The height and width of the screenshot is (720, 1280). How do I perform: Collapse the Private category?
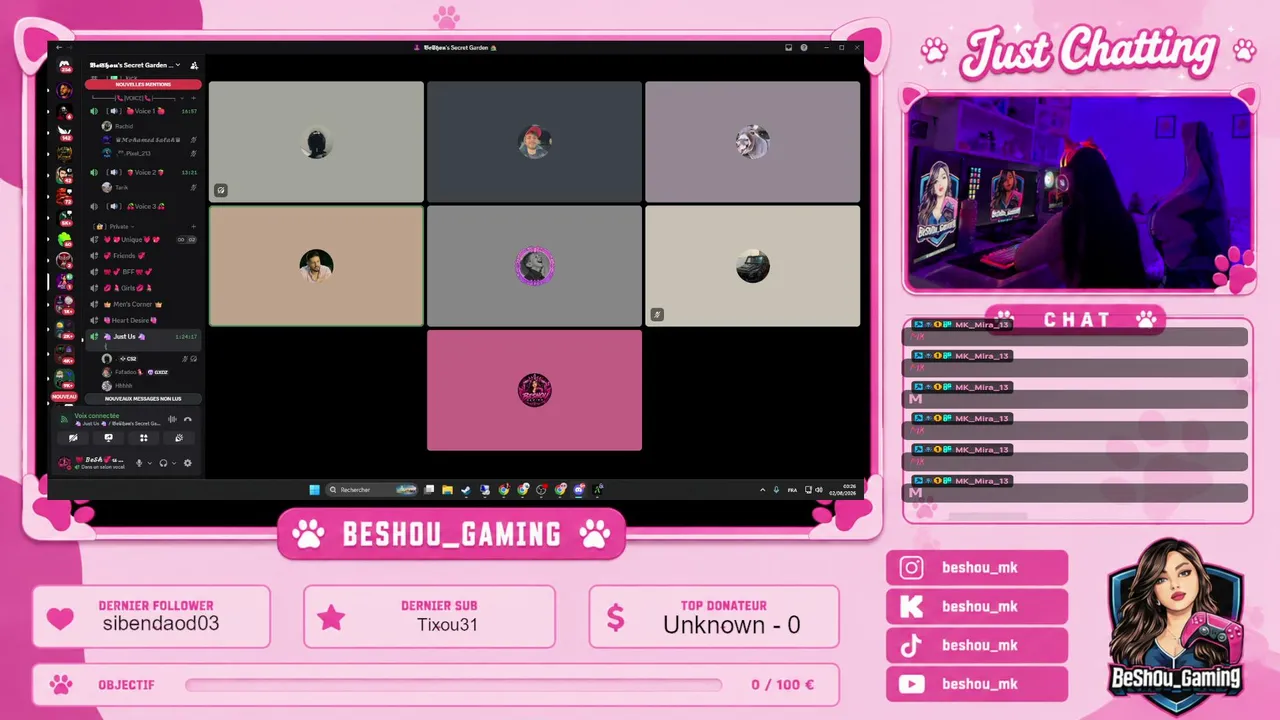118,227
